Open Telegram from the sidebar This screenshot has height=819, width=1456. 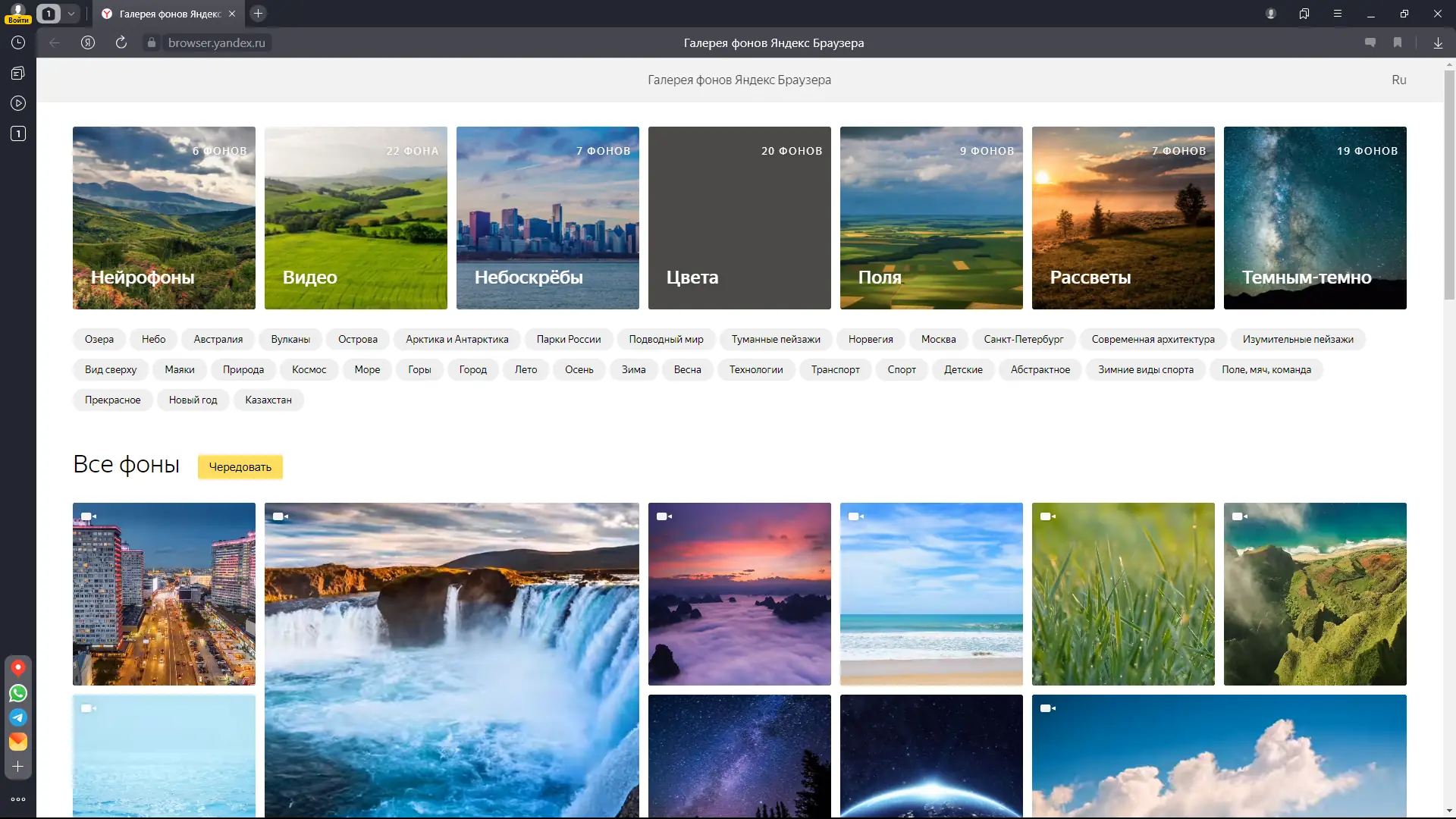pyautogui.click(x=18, y=717)
